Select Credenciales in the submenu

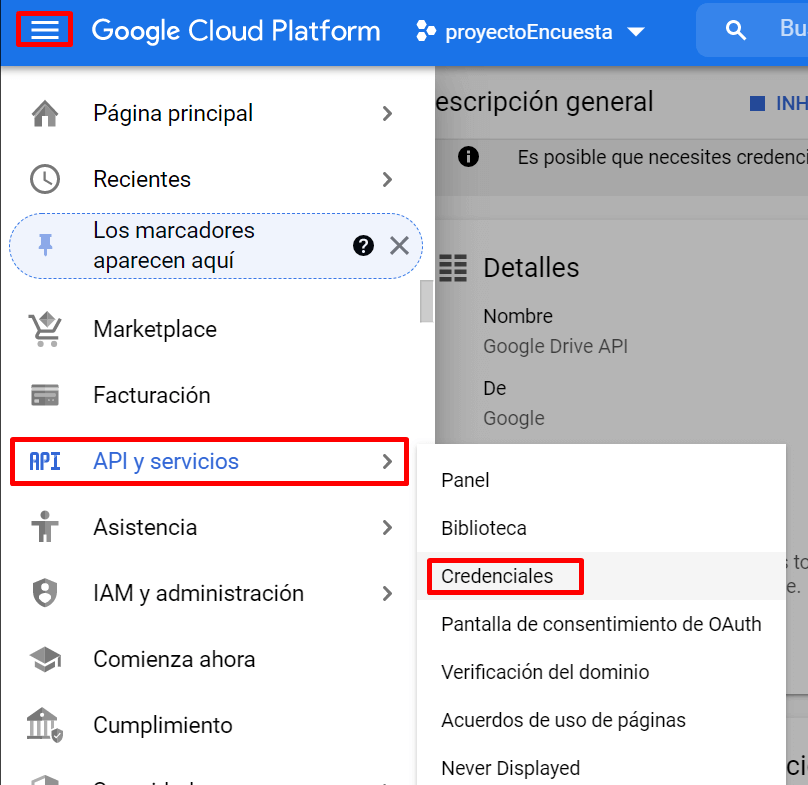point(601,576)
